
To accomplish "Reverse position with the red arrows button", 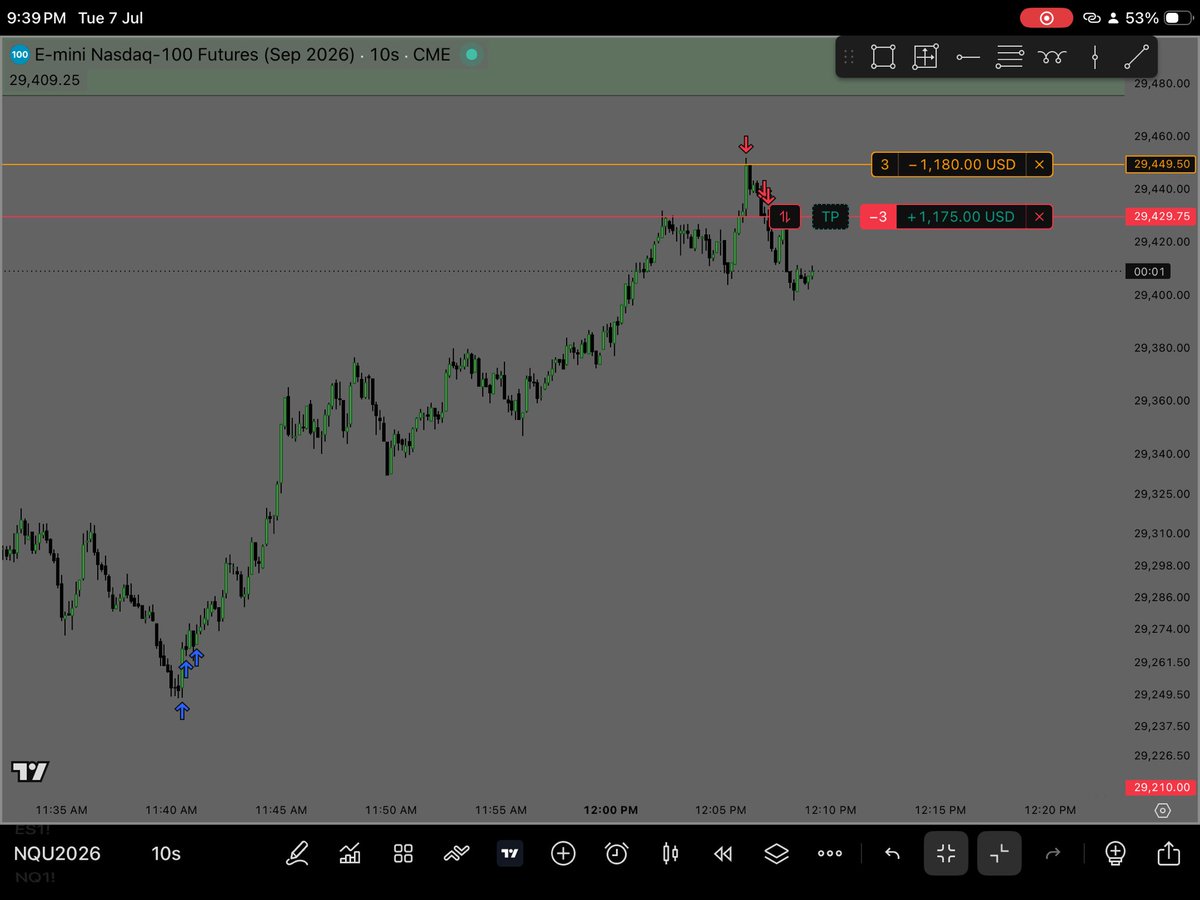I will click(x=786, y=217).
